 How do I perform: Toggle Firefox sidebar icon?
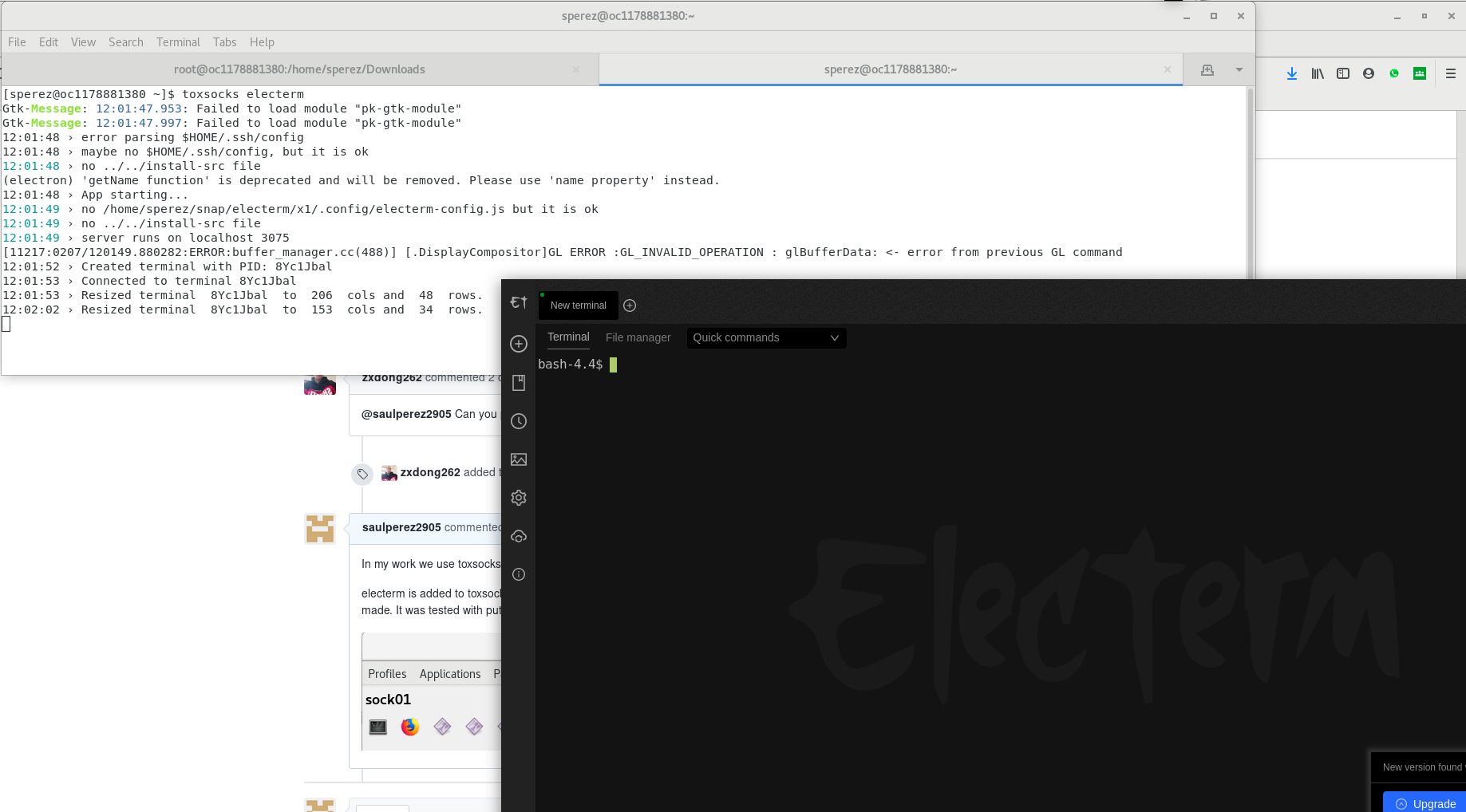(1343, 73)
